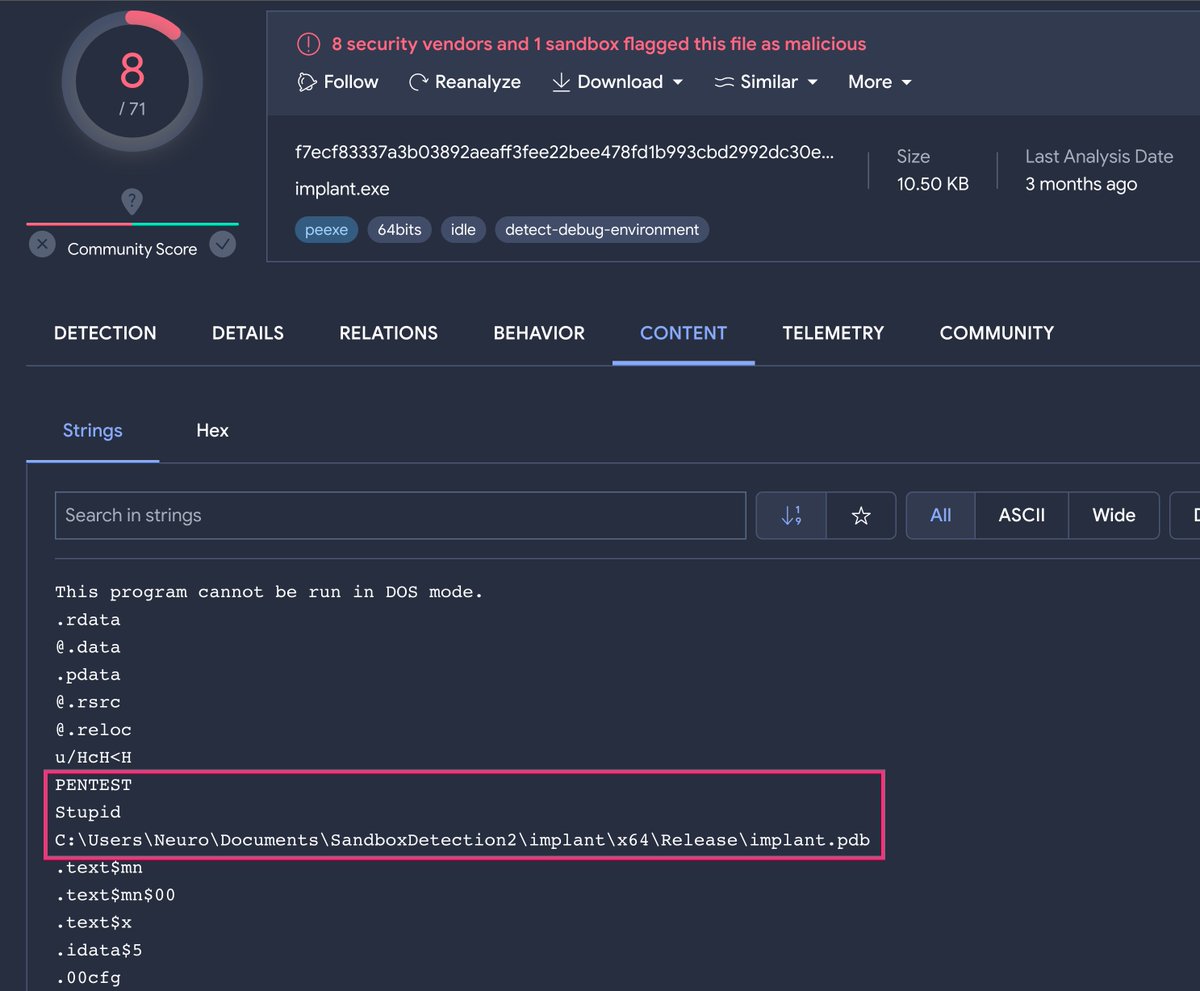
Task: Click the malicious vendors flagged message
Action: pyautogui.click(x=599, y=44)
